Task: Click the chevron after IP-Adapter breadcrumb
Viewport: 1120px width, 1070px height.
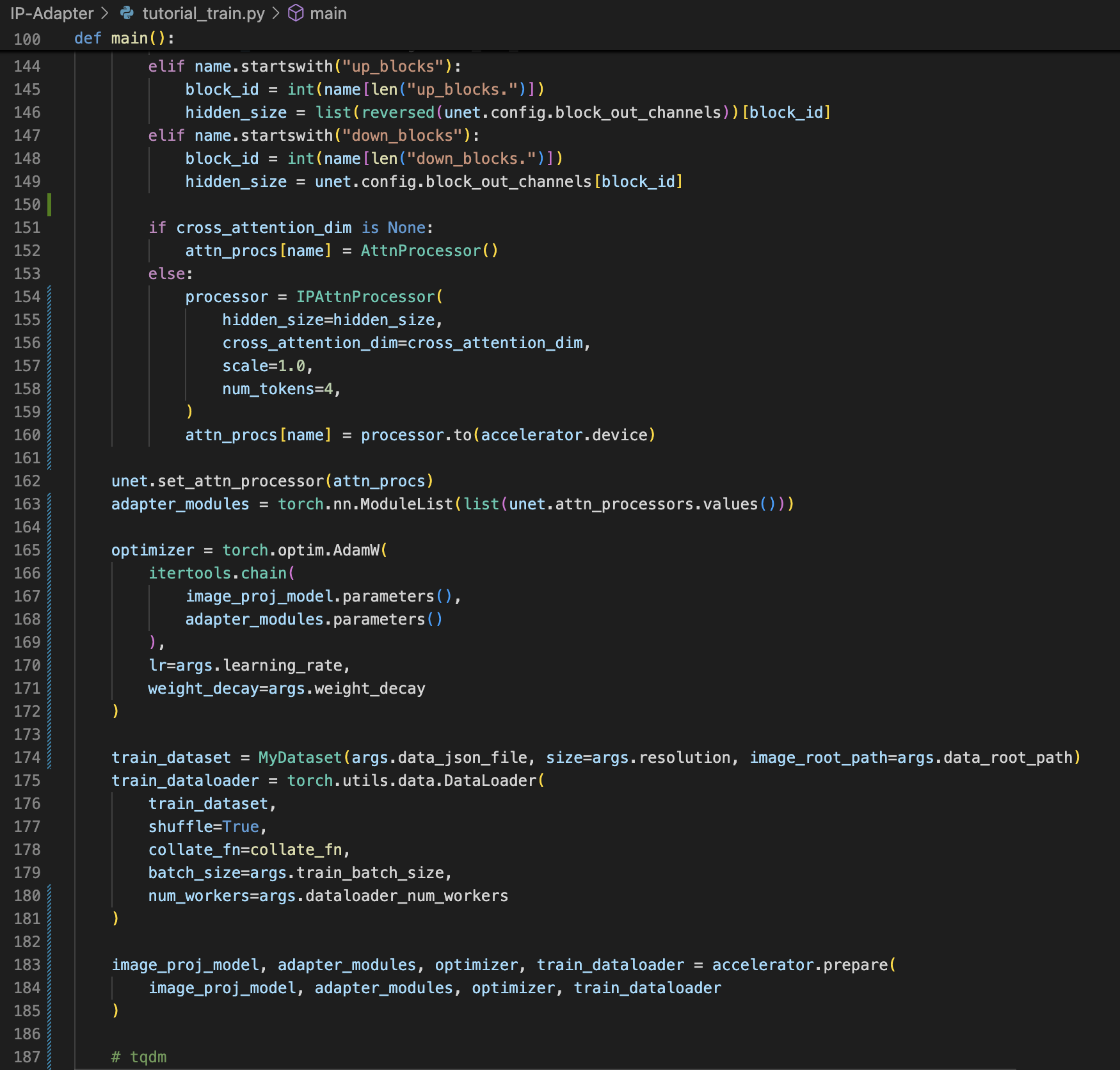Action: click(x=105, y=13)
